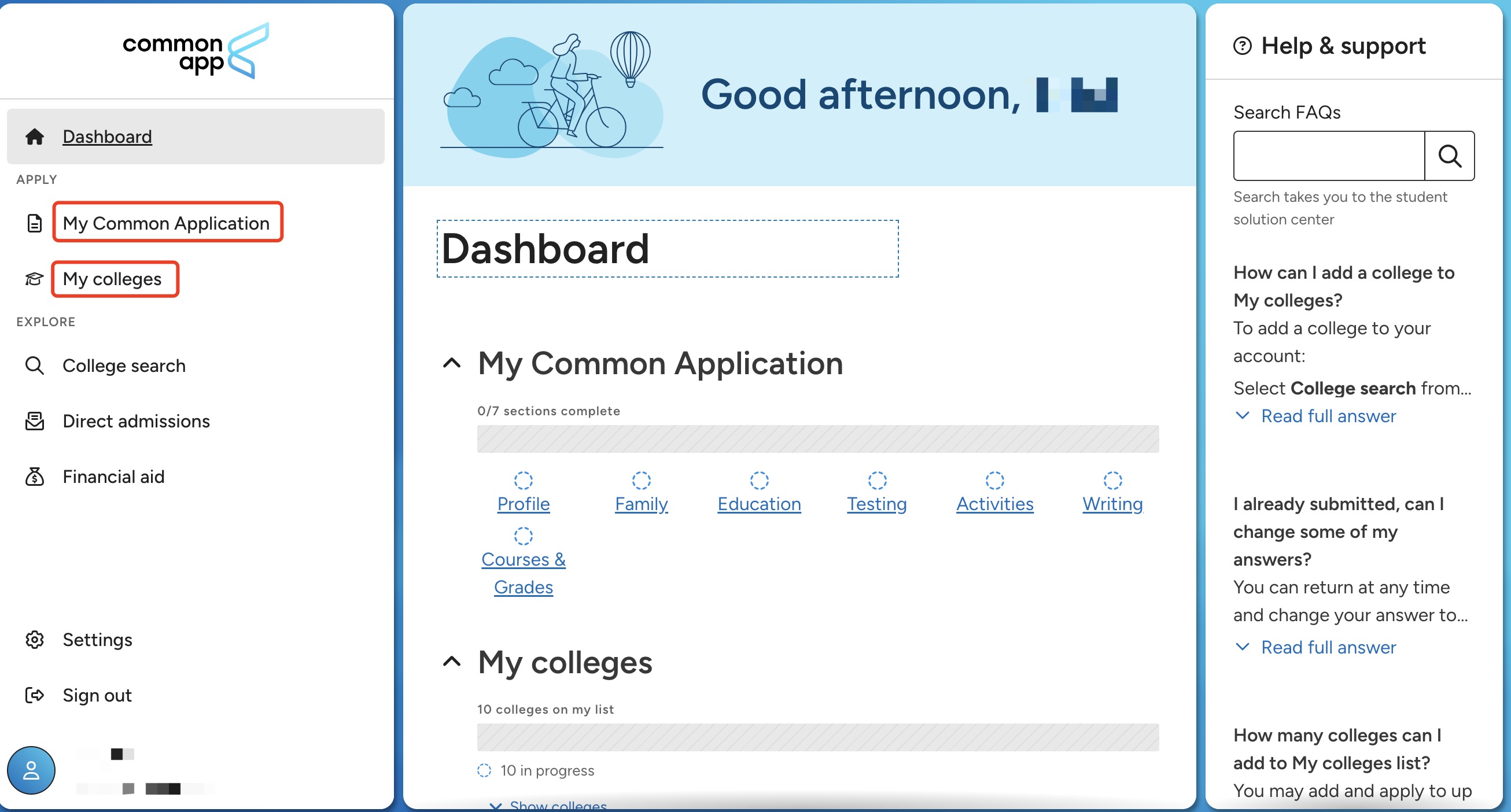
Task: Click the My Common Application document icon
Action: click(35, 223)
